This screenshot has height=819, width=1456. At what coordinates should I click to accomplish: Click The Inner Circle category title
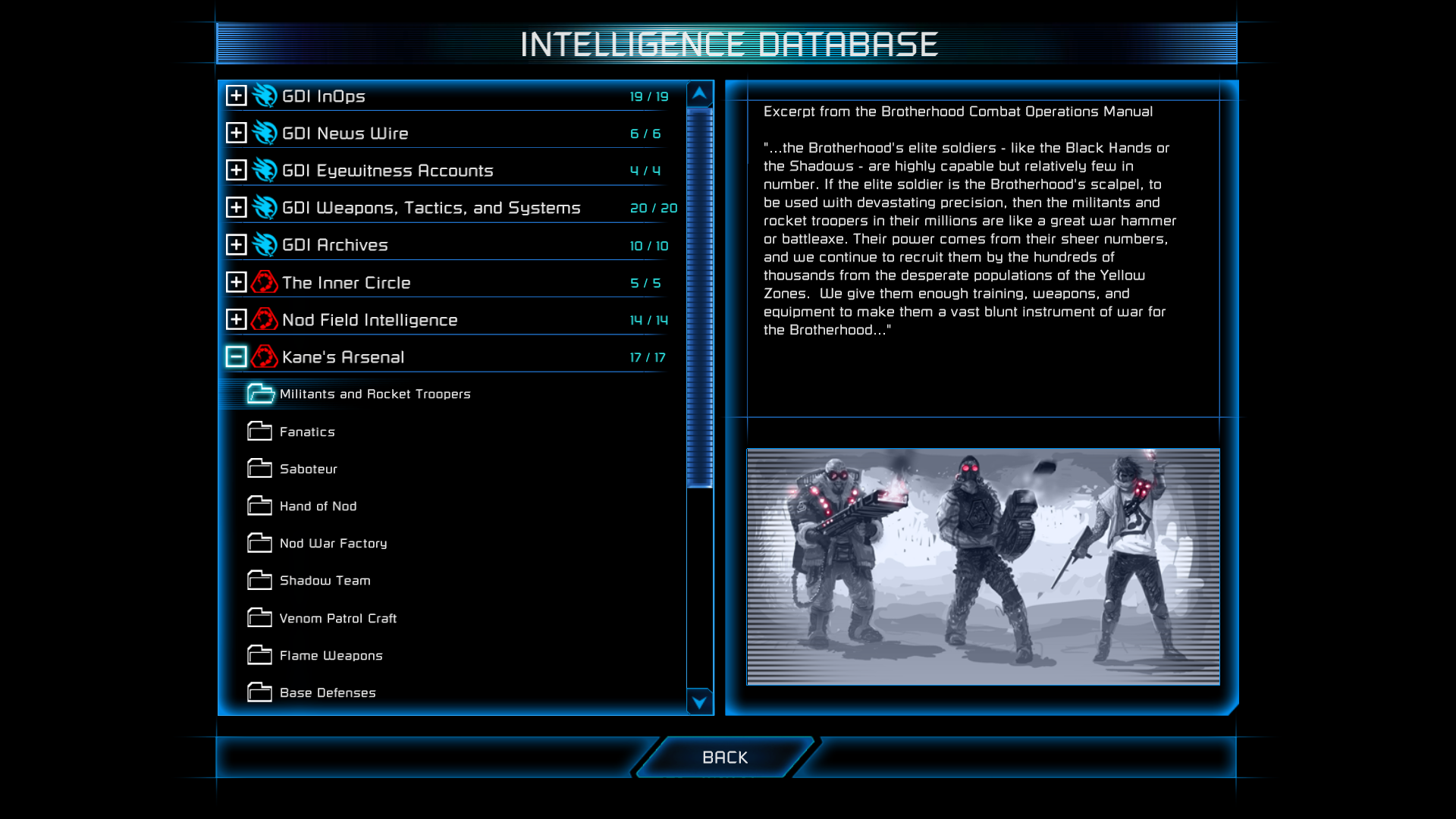click(347, 283)
